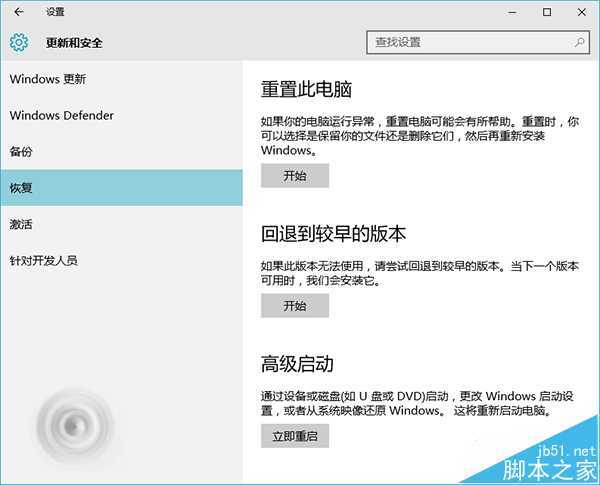Viewport: 600px width, 485px height.
Task: Click the 设置 window title text
Action: point(55,12)
